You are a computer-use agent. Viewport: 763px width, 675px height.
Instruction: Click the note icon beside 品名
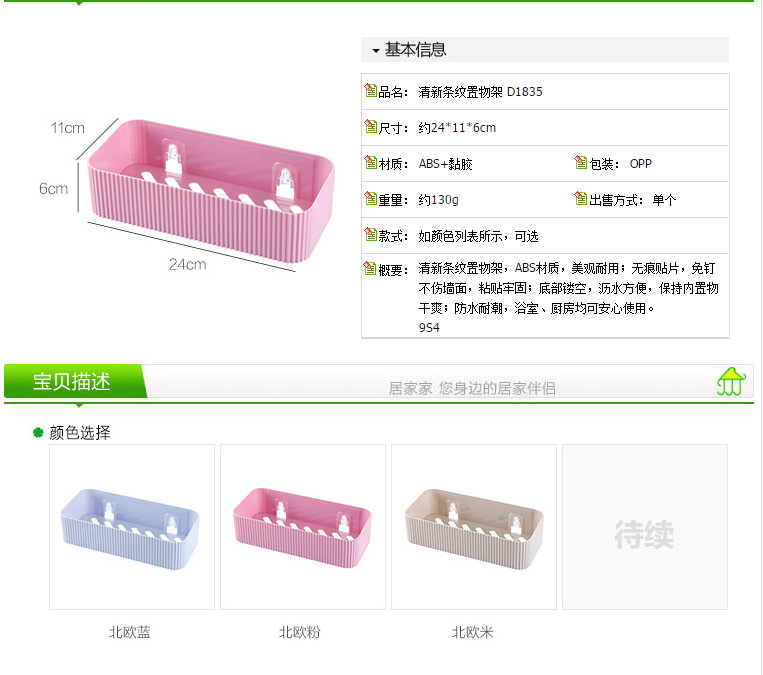370,91
